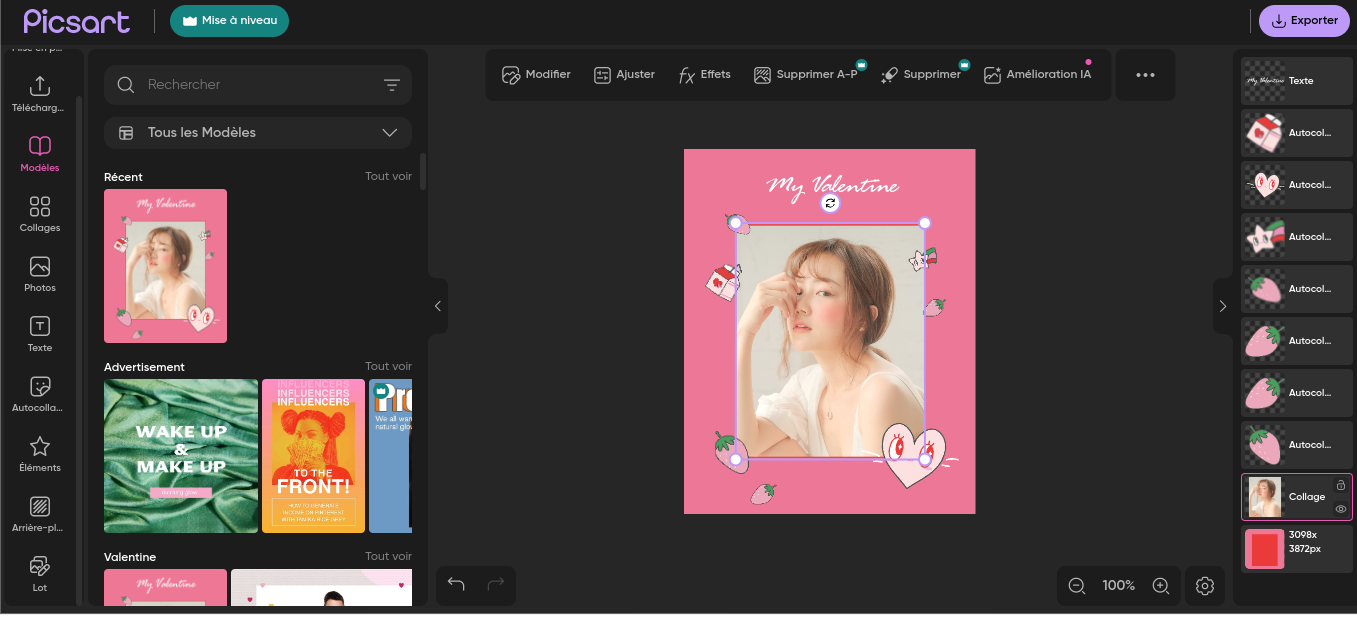Undo the last action
This screenshot has width=1357, height=617.
pyautogui.click(x=456, y=585)
